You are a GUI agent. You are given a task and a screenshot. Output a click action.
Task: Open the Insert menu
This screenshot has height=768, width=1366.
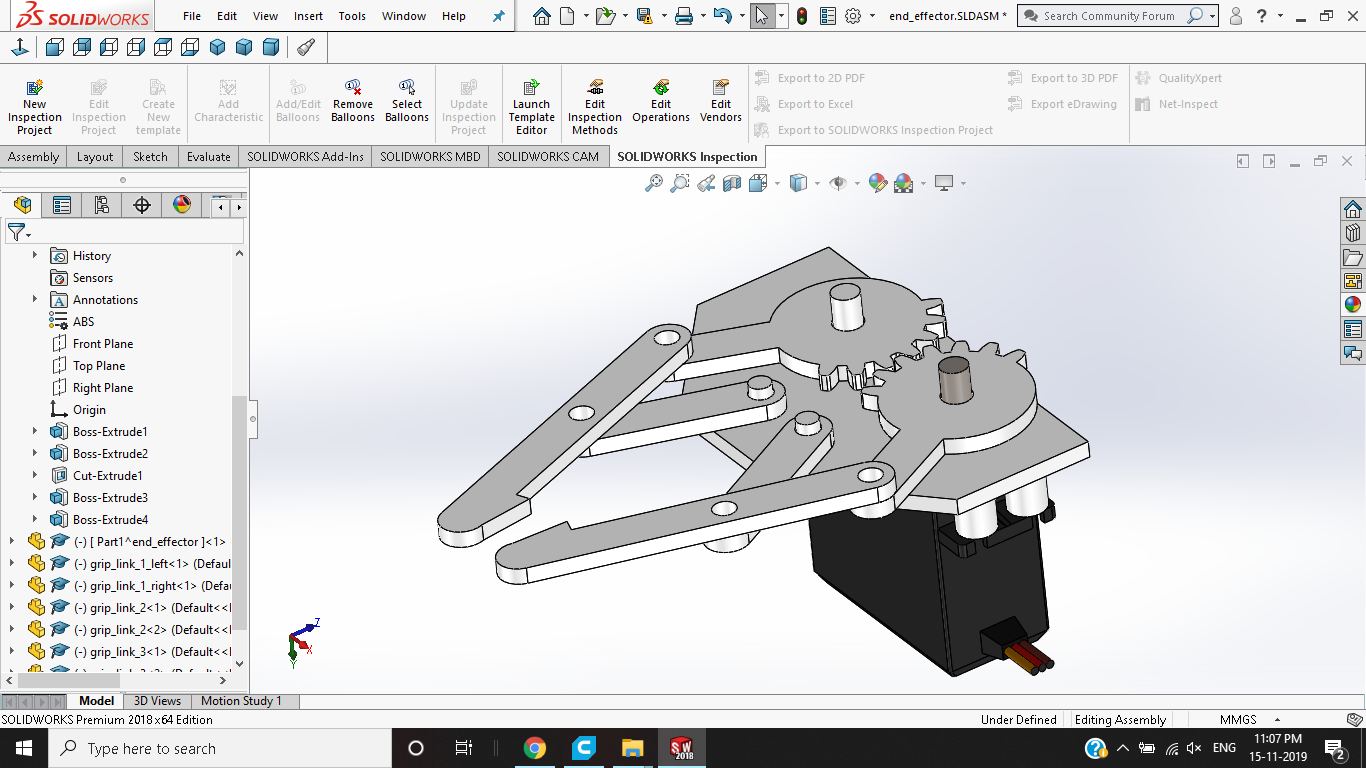coord(308,16)
